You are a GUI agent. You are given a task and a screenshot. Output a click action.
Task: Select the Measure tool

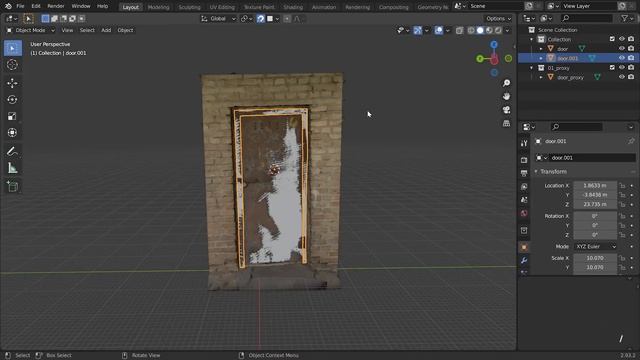[x=12, y=168]
